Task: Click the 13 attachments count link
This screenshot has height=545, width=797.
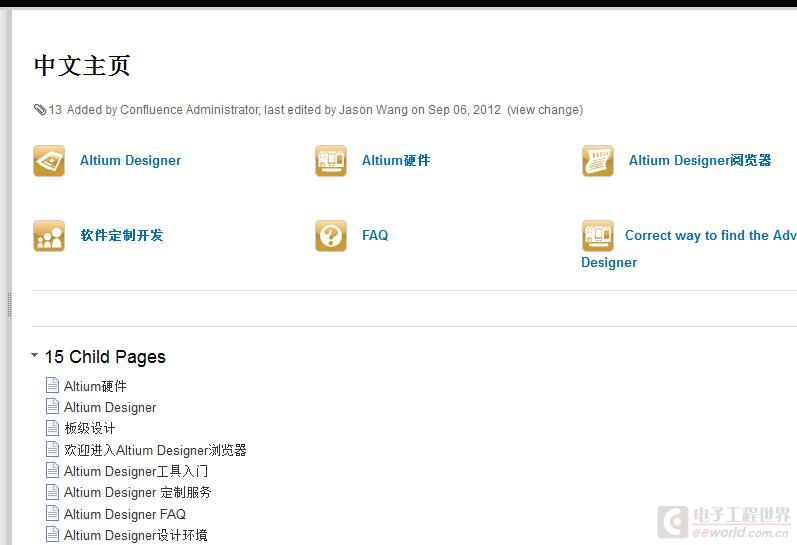Action: coord(55,110)
